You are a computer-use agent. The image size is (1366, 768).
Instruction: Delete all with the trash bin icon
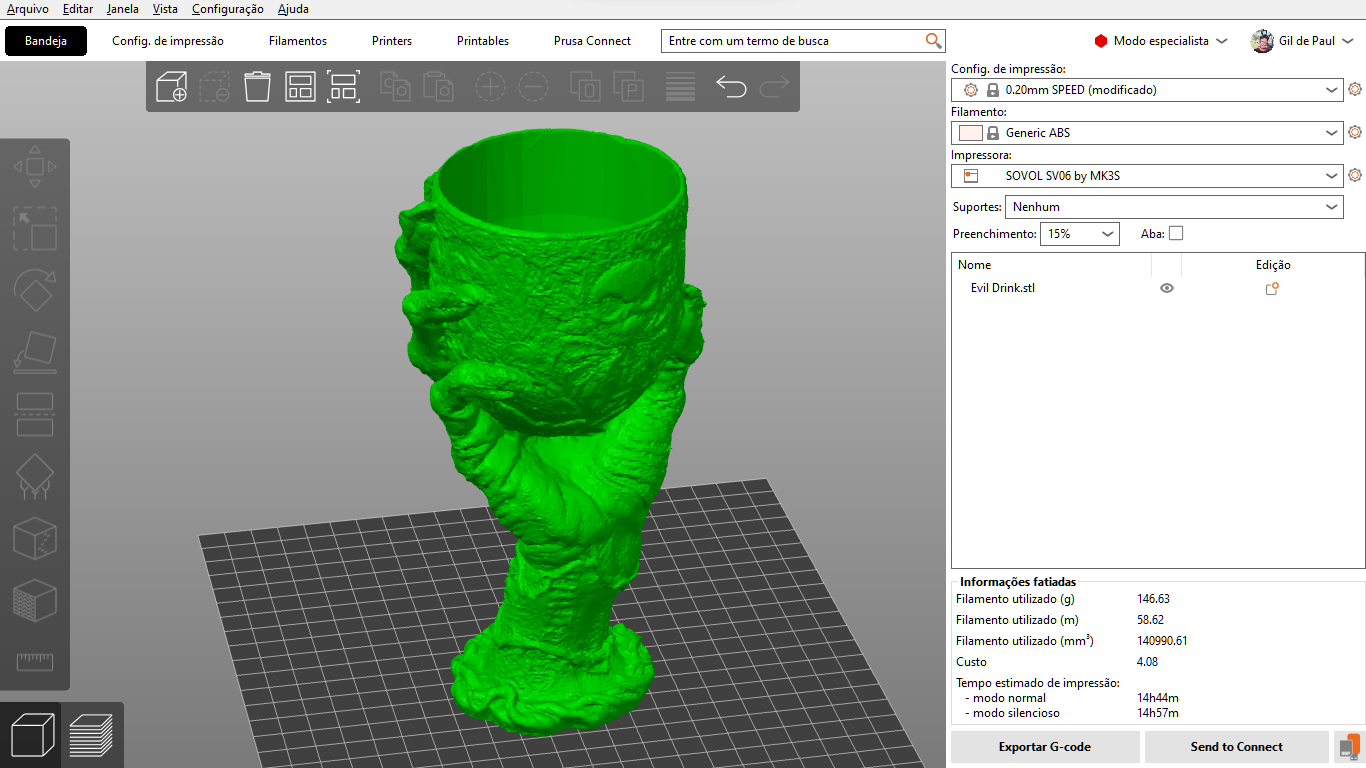257,86
